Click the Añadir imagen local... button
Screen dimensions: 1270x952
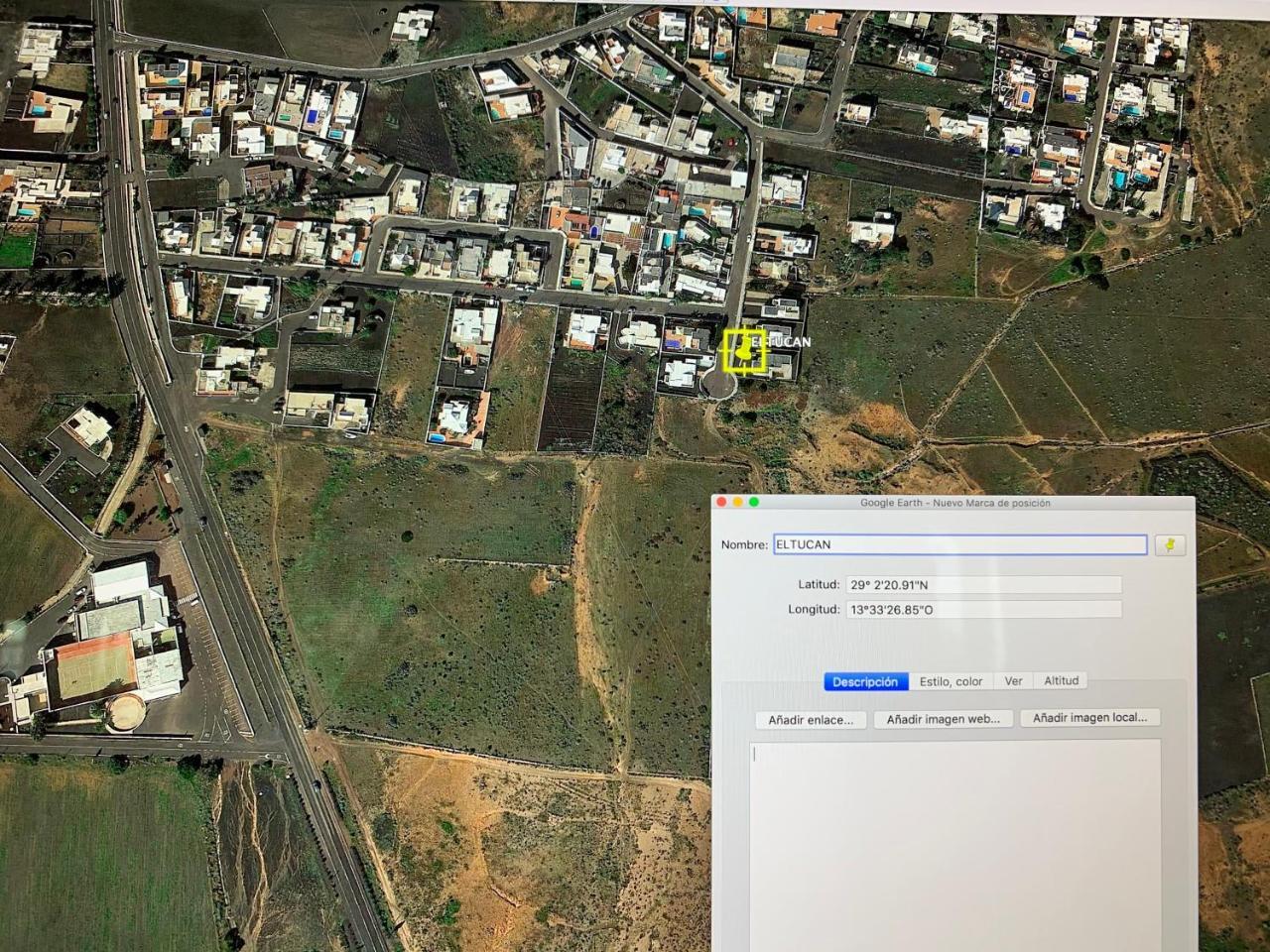pos(1089,717)
